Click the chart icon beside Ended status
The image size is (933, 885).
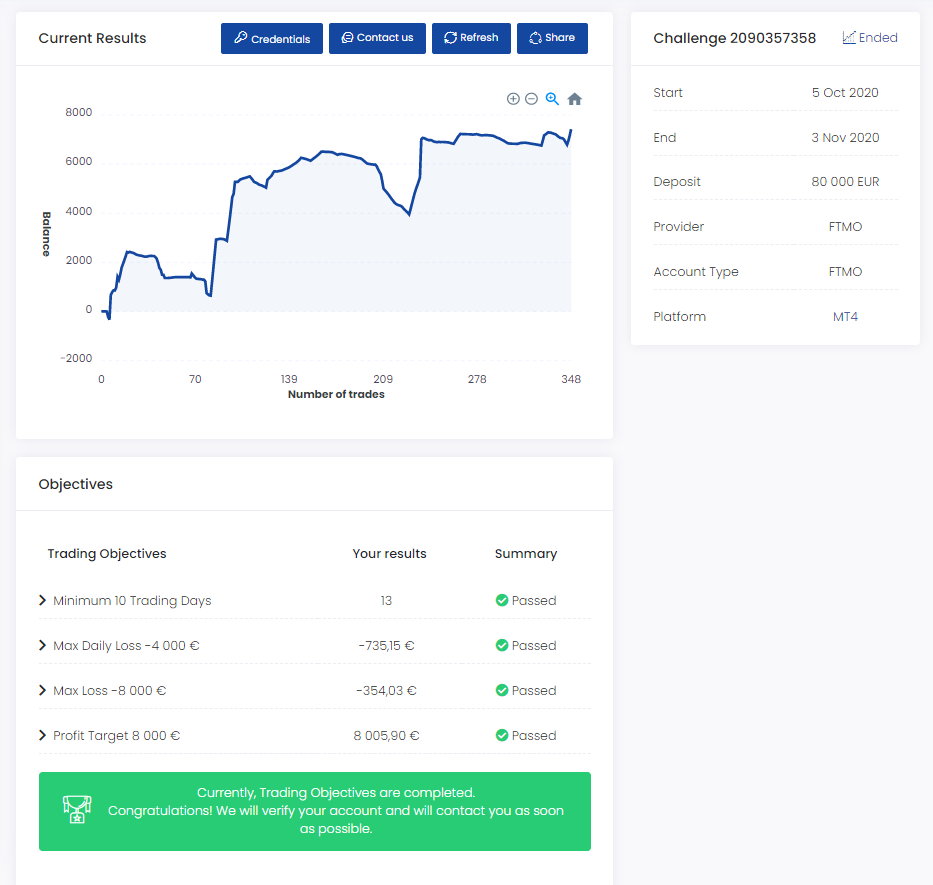tap(849, 38)
